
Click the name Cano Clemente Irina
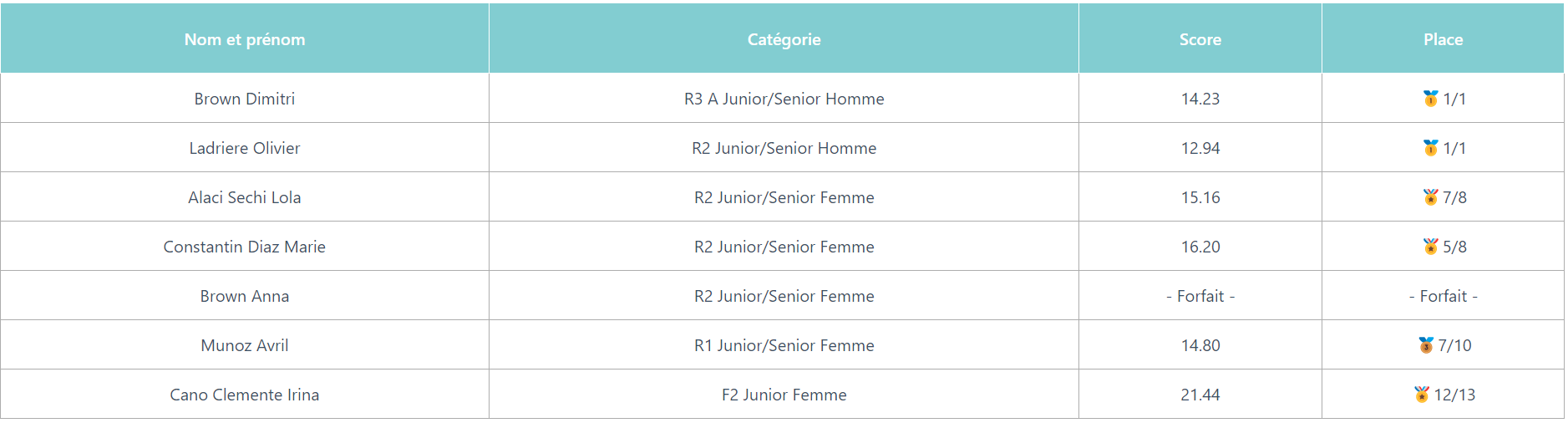click(x=245, y=395)
